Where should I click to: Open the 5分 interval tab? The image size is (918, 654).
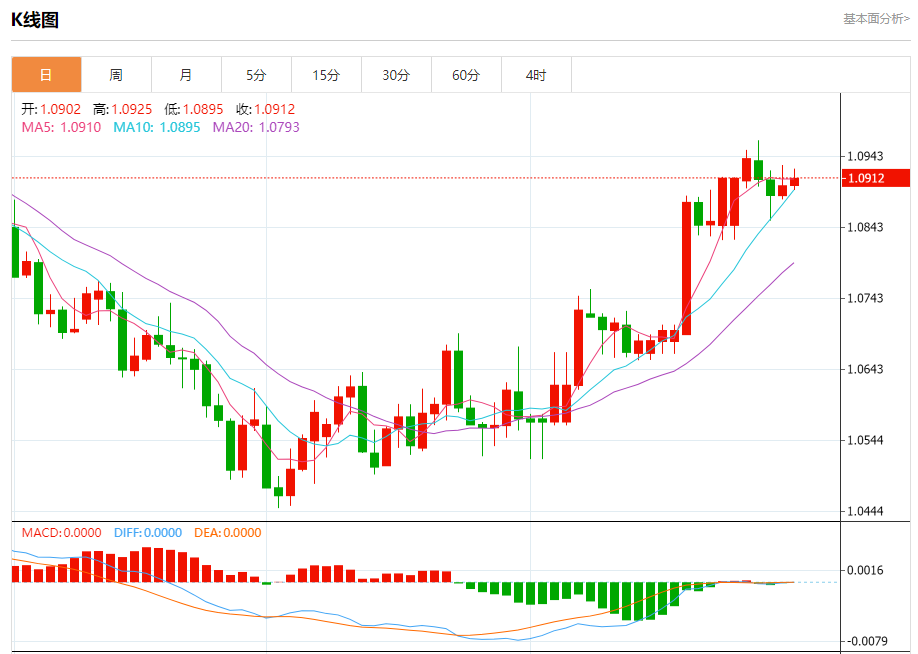click(256, 75)
